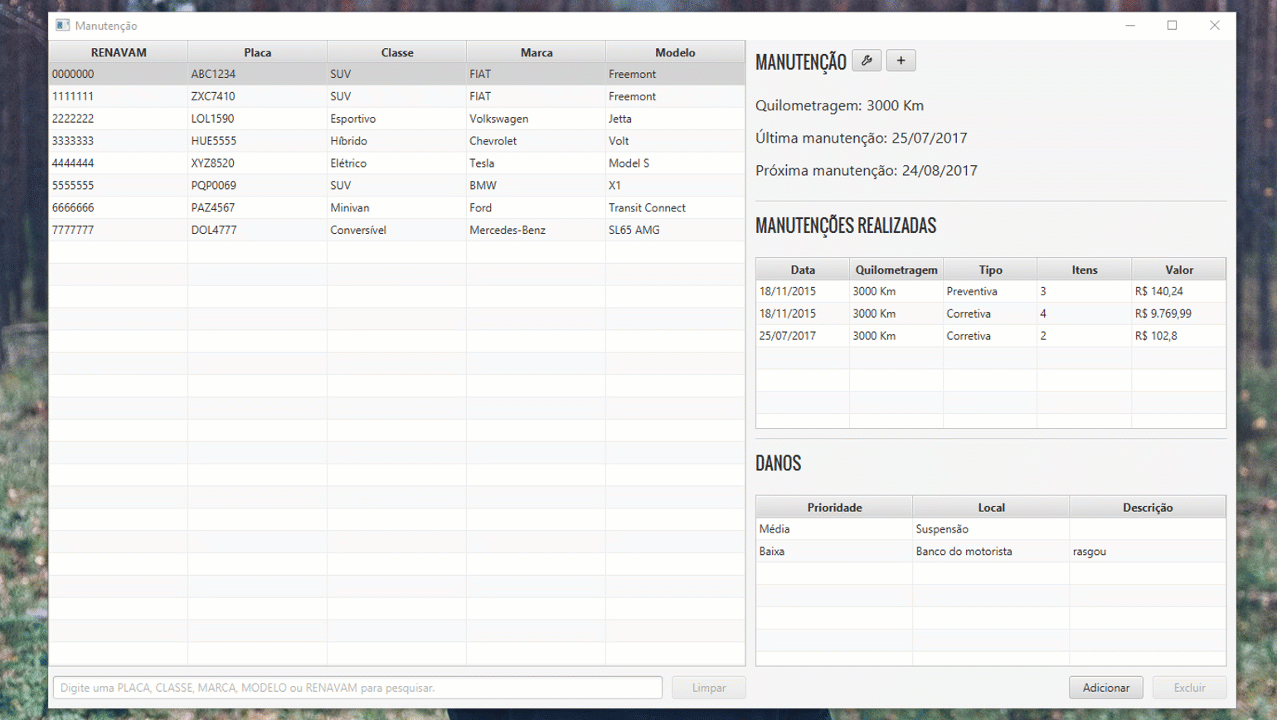1277x720 pixels.
Task: Click RENAVAM cell 3333333
Action: click(118, 141)
